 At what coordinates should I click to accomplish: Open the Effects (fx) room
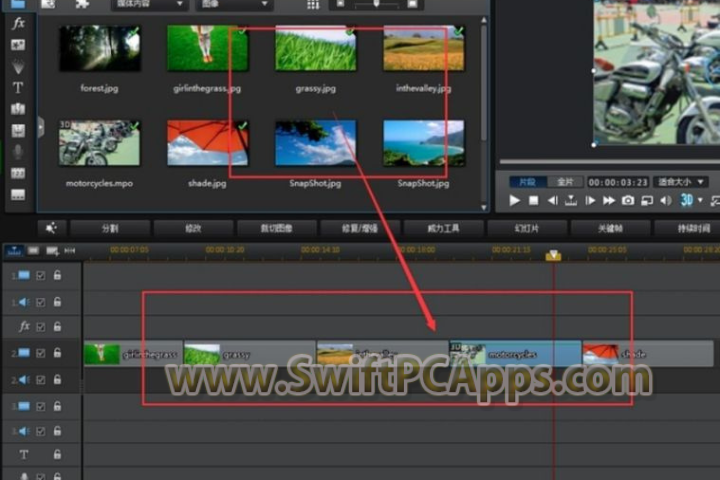tap(18, 23)
